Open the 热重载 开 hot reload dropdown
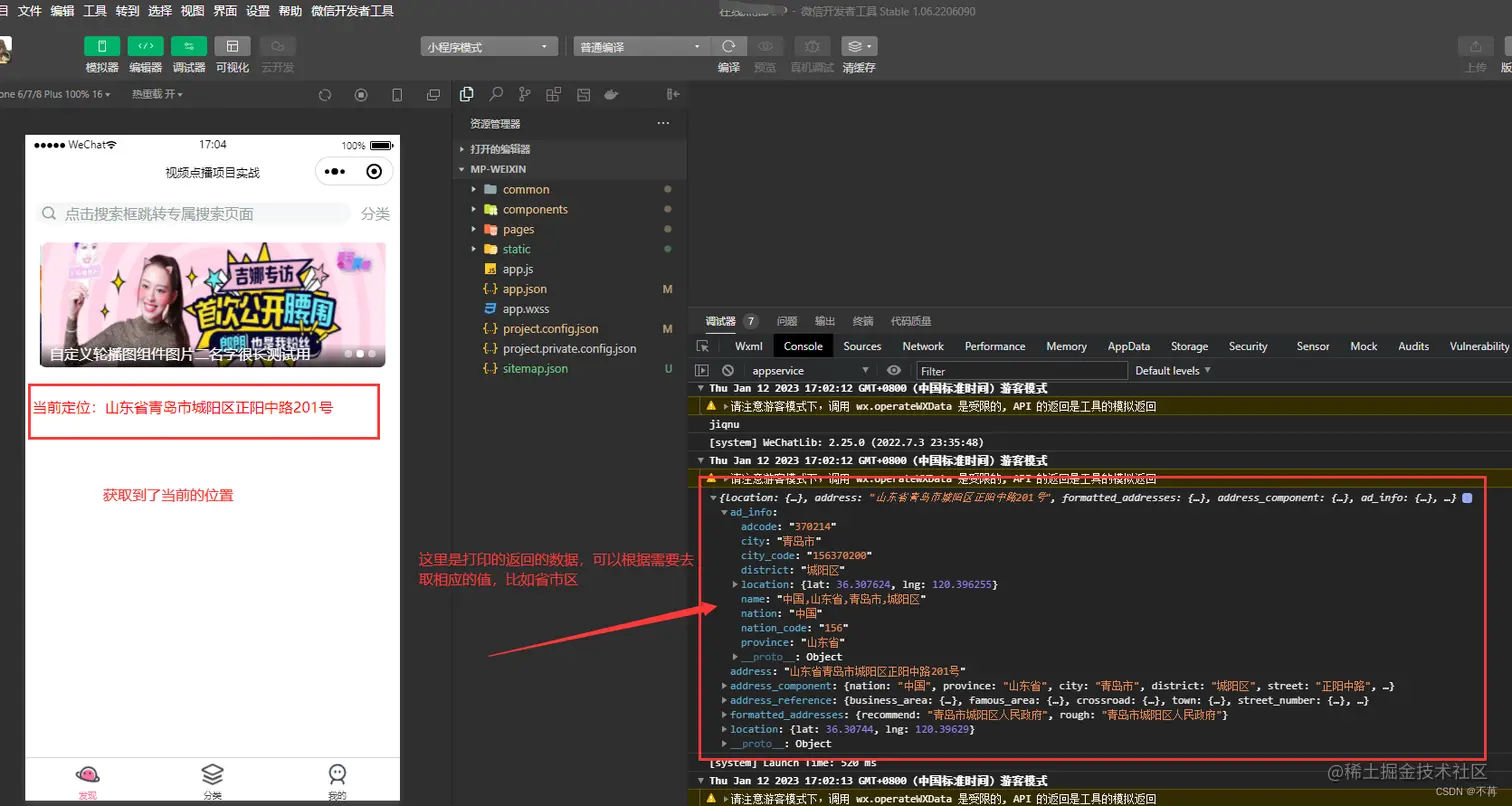 (x=157, y=94)
